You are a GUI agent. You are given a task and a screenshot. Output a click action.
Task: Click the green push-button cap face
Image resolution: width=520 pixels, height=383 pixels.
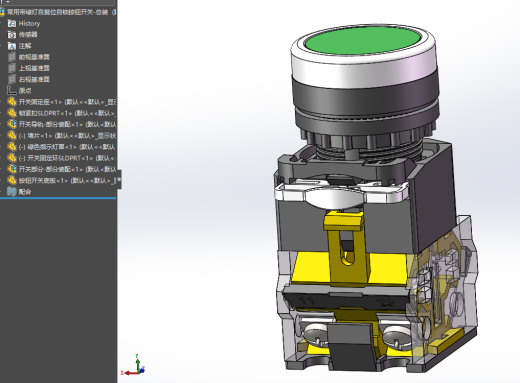[363, 40]
